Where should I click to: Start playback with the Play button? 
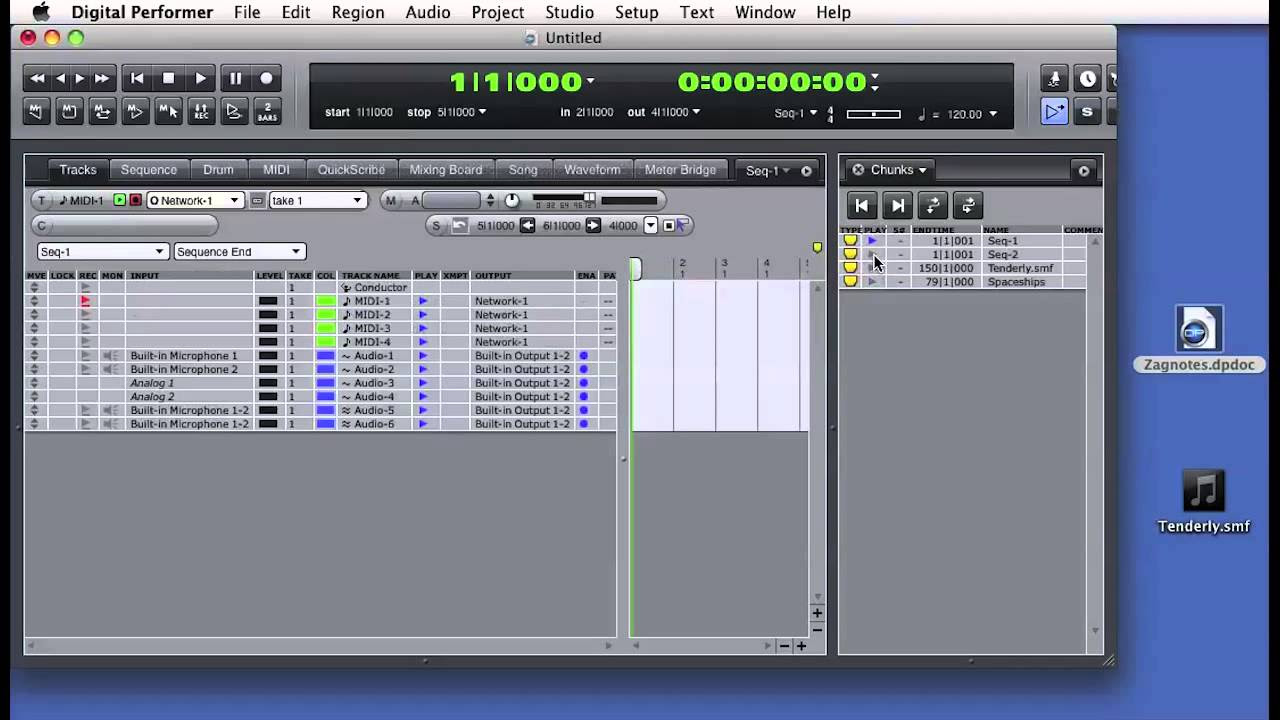pos(201,78)
